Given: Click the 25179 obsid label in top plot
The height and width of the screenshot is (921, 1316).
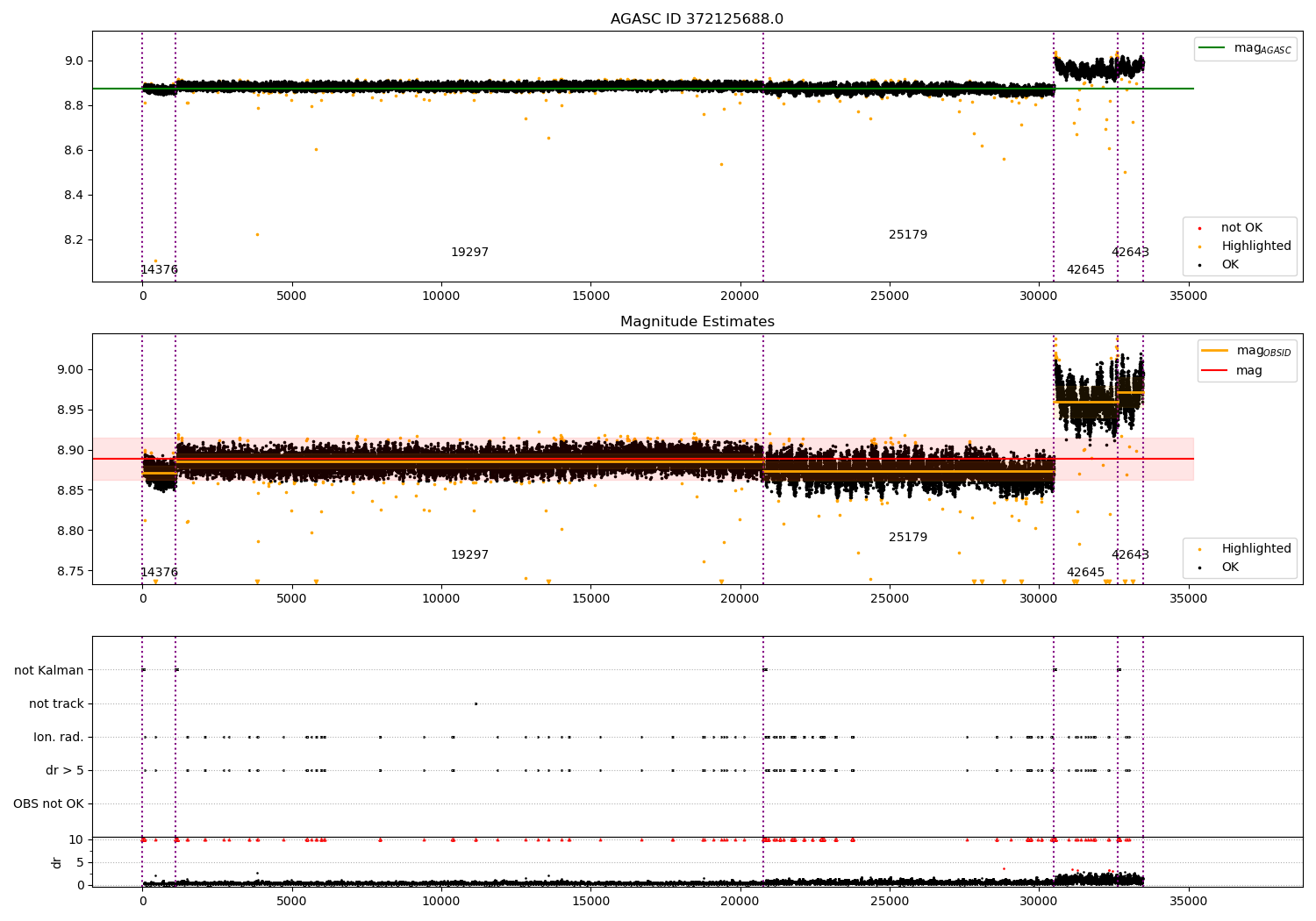Looking at the screenshot, I should 908,235.
